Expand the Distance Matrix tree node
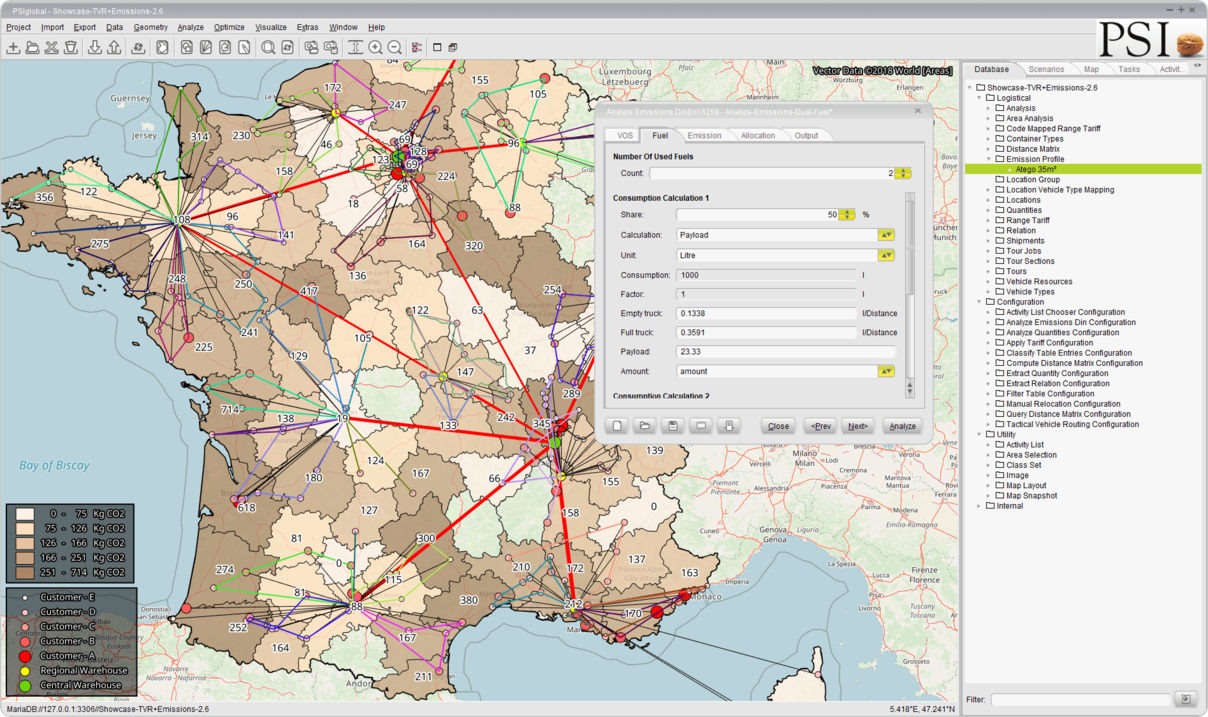The width and height of the screenshot is (1208, 717). [989, 149]
